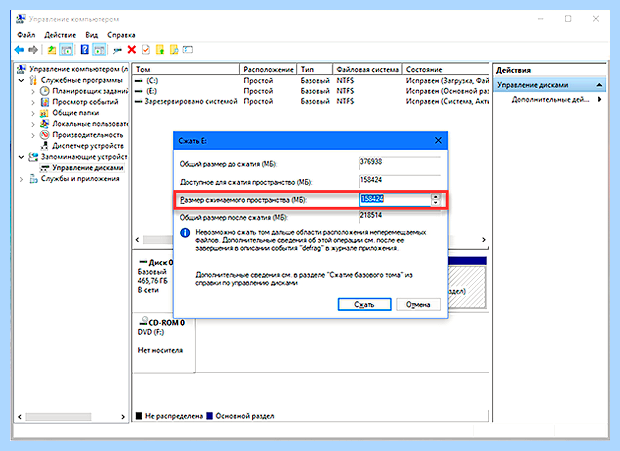Click the blue Back arrow in toolbar
The width and height of the screenshot is (620, 451).
pos(19,50)
